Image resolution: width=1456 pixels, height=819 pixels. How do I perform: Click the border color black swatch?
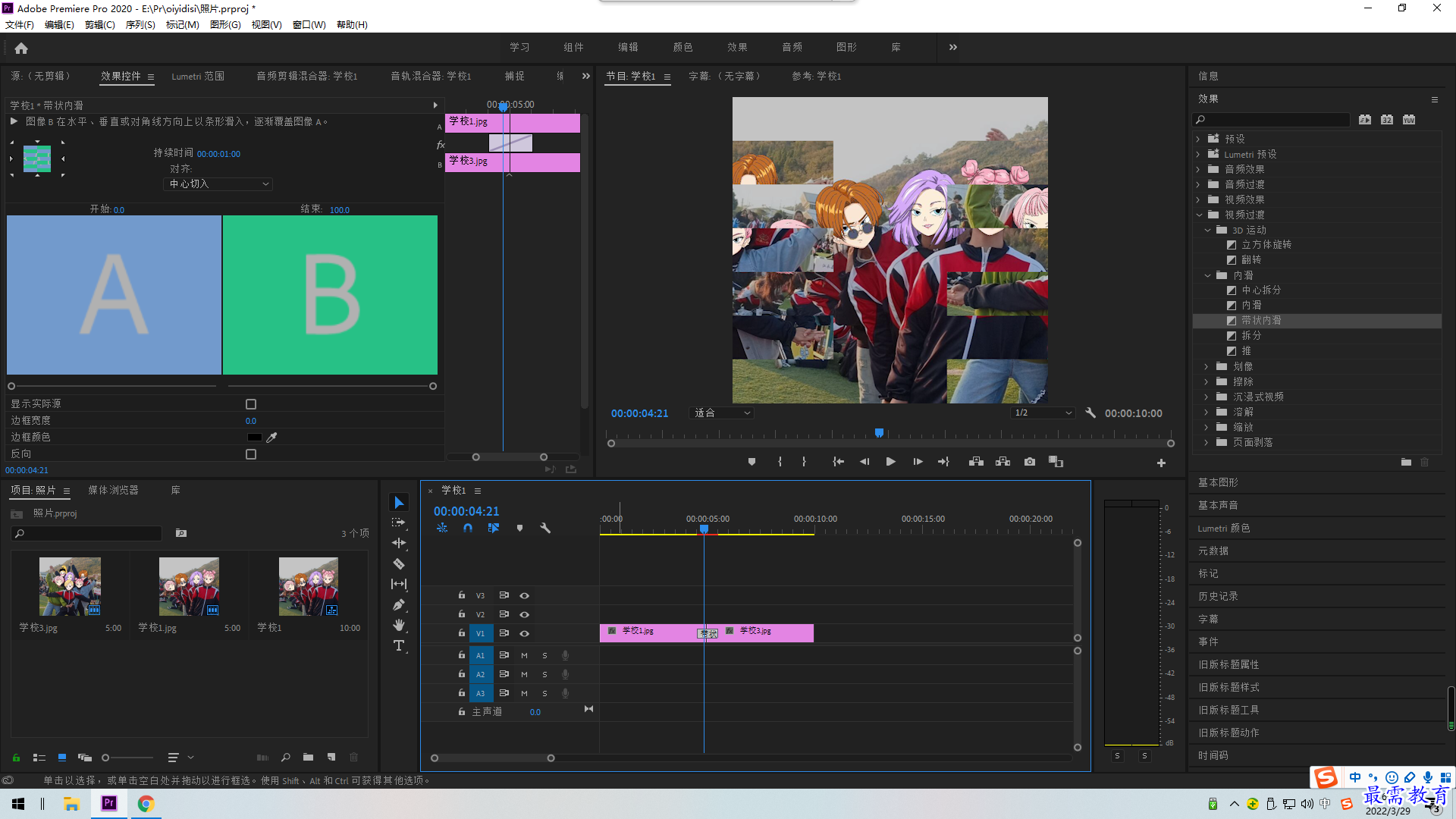pyautogui.click(x=254, y=437)
